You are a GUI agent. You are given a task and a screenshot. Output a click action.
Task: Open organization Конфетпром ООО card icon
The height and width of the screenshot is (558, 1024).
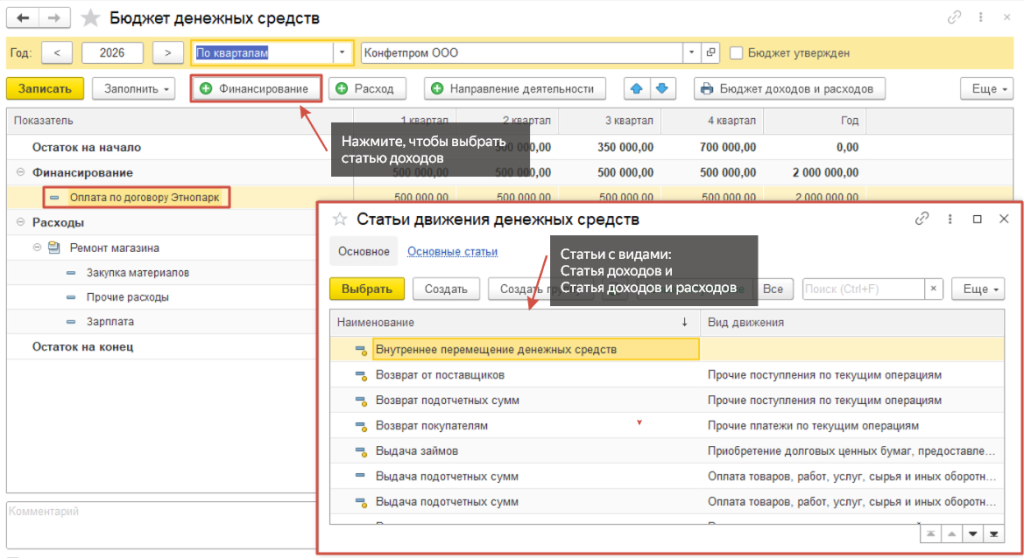pos(711,53)
